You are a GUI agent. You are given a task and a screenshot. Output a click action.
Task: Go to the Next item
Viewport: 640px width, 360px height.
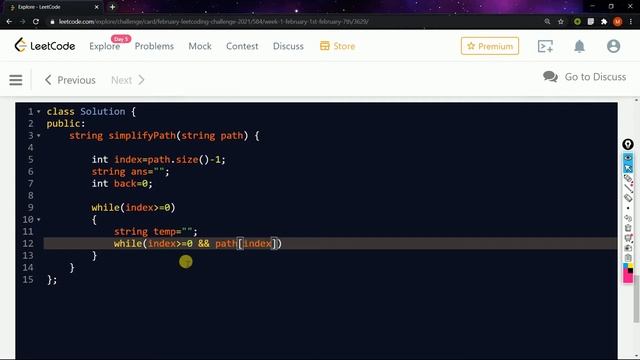[128, 80]
